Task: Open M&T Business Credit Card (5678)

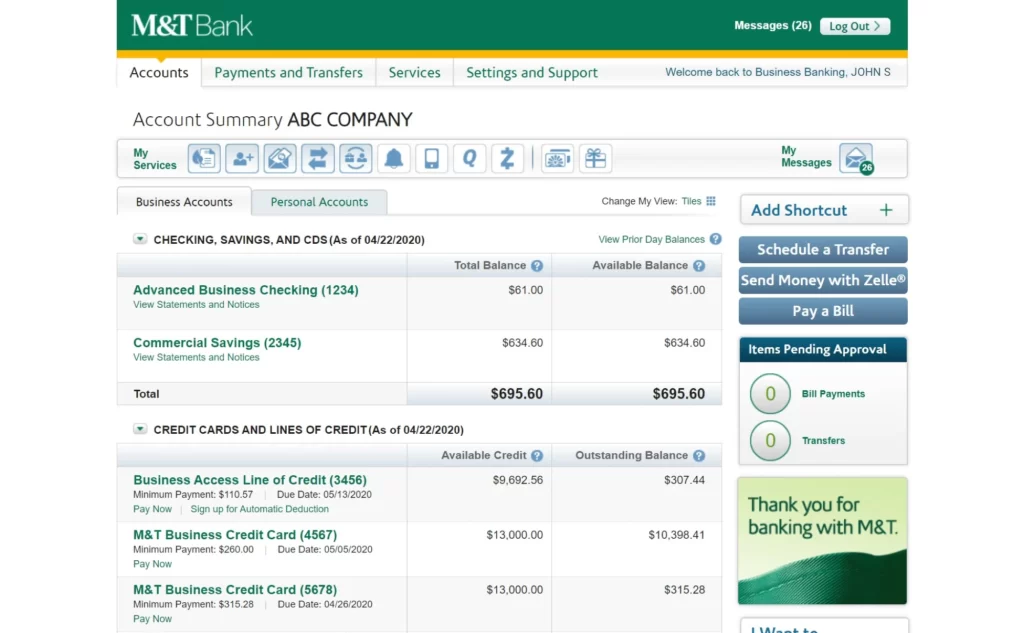Action: (x=235, y=590)
